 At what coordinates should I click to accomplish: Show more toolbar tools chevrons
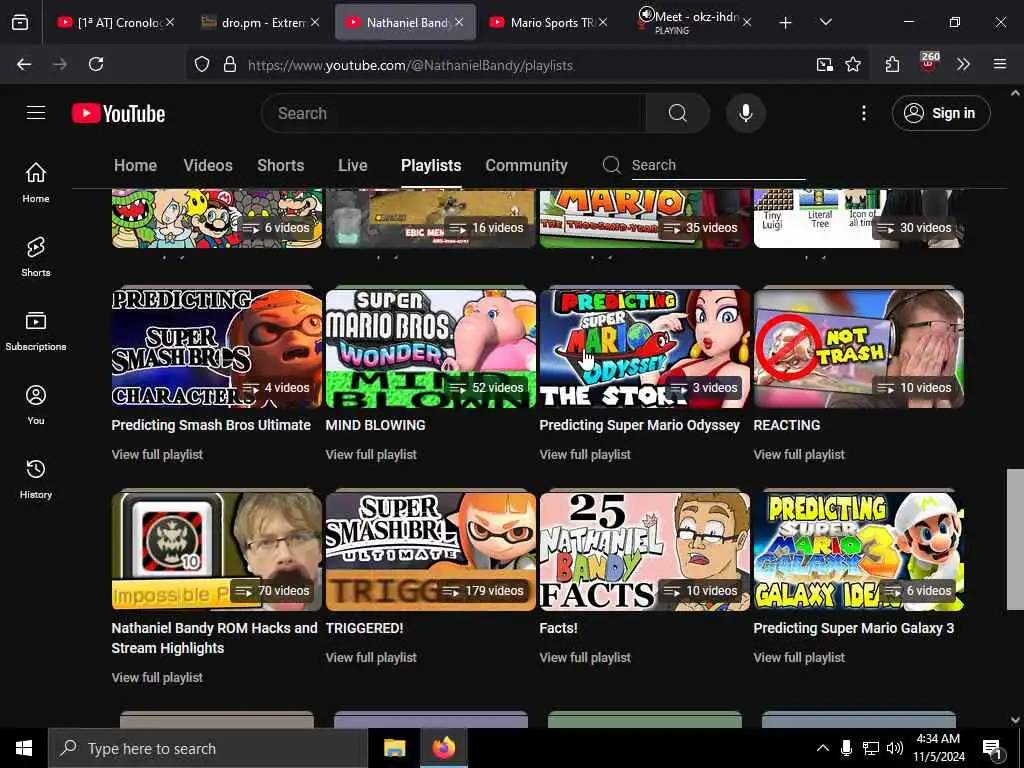963,64
